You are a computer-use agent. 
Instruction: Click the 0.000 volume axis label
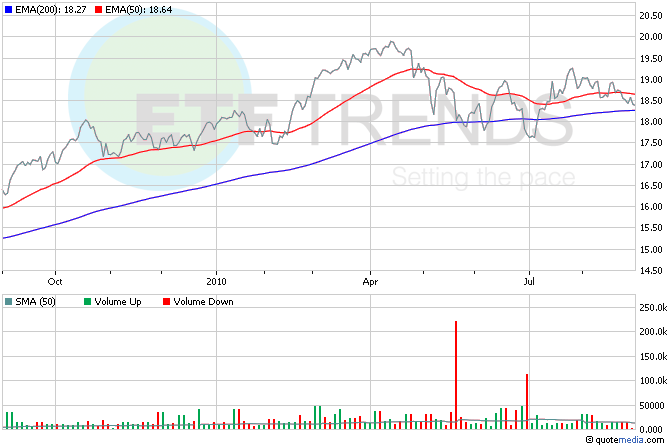tap(653, 429)
